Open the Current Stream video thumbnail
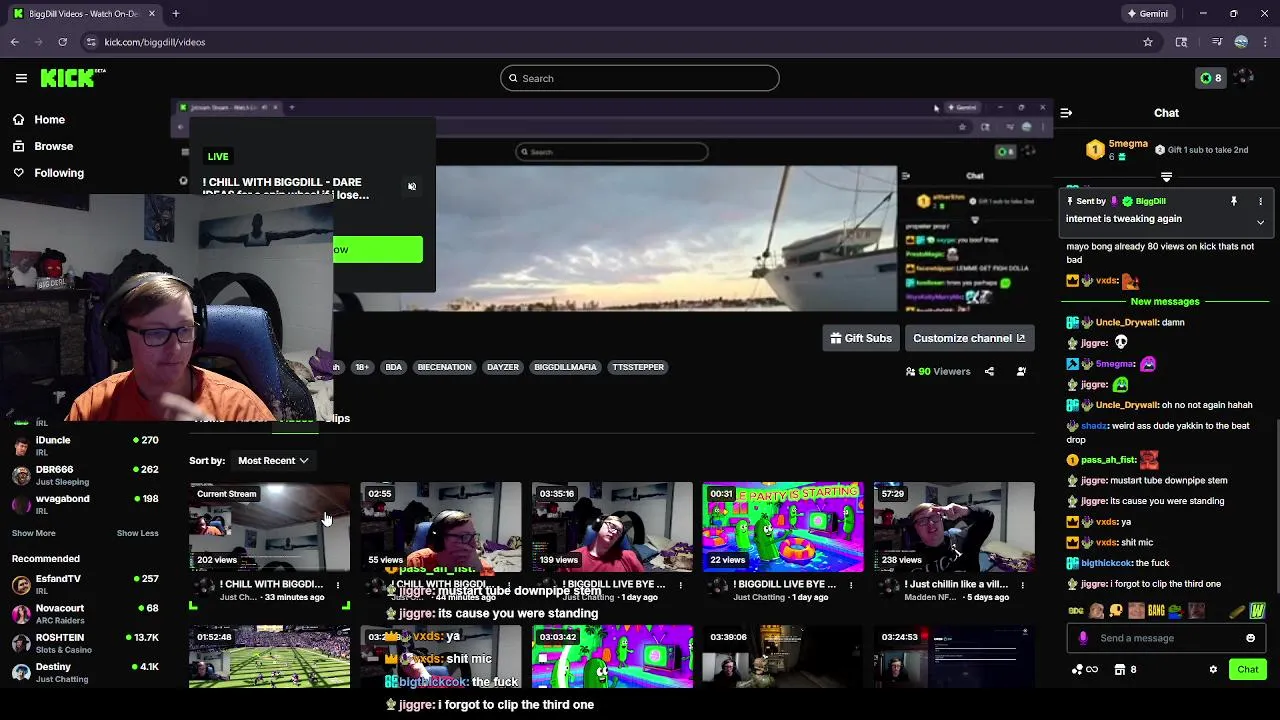 [270, 528]
